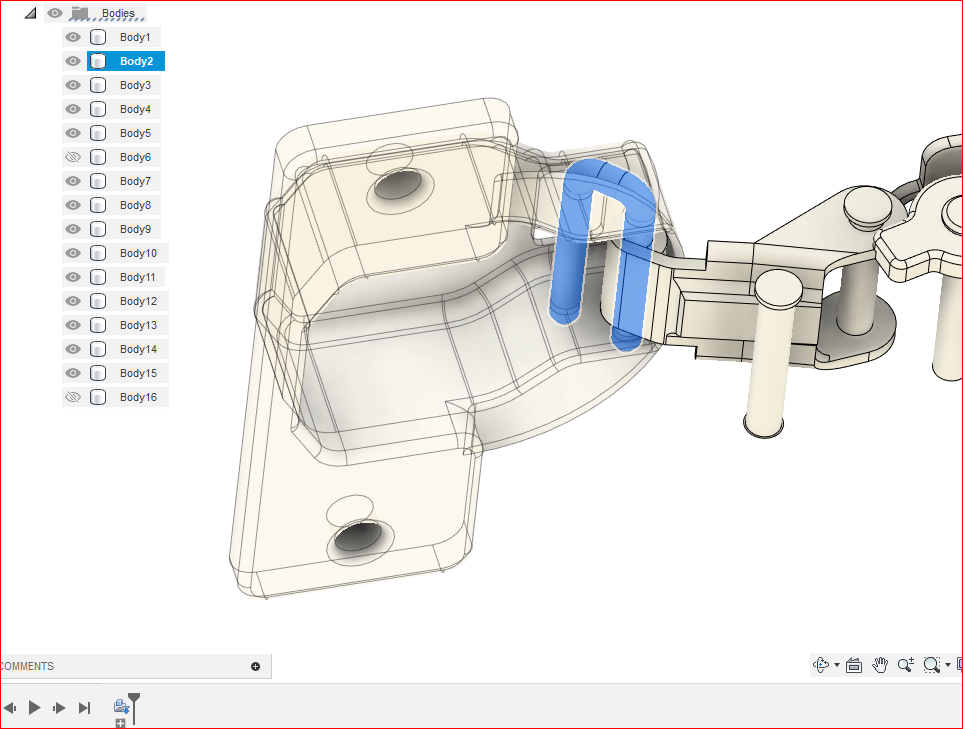The width and height of the screenshot is (963, 729).
Task: Jump to the end of timeline
Action: (x=85, y=708)
